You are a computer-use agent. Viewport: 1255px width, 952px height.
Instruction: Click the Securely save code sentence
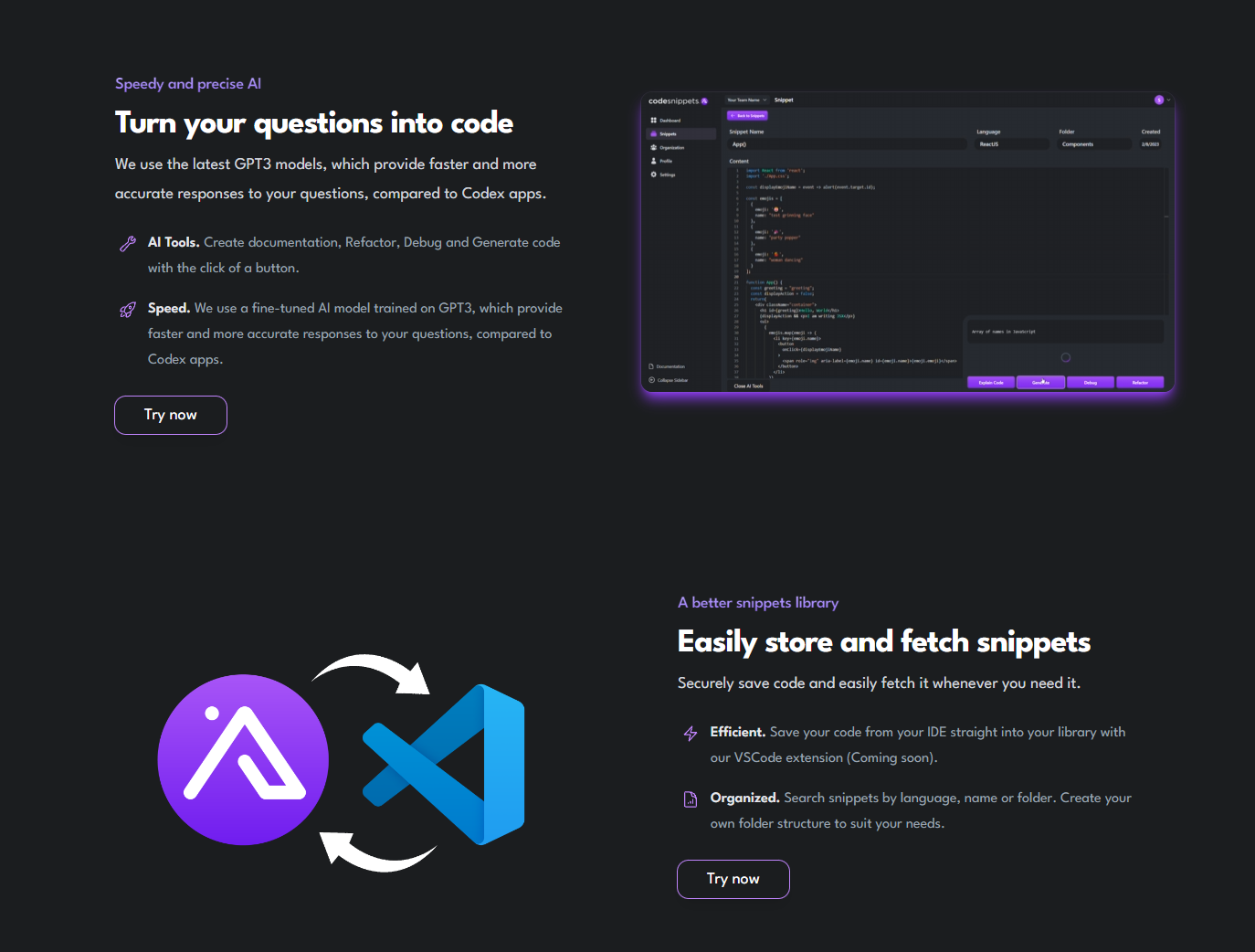[x=879, y=683]
